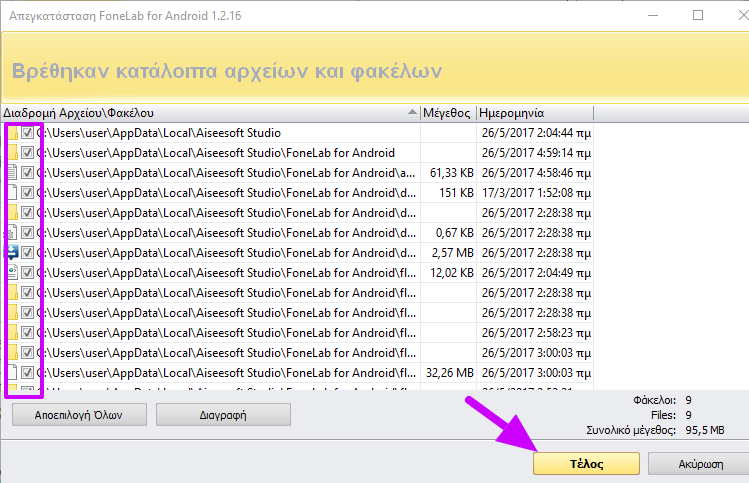Sort by the Μέγεθος column header
Image resolution: width=749 pixels, height=483 pixels.
click(x=448, y=113)
